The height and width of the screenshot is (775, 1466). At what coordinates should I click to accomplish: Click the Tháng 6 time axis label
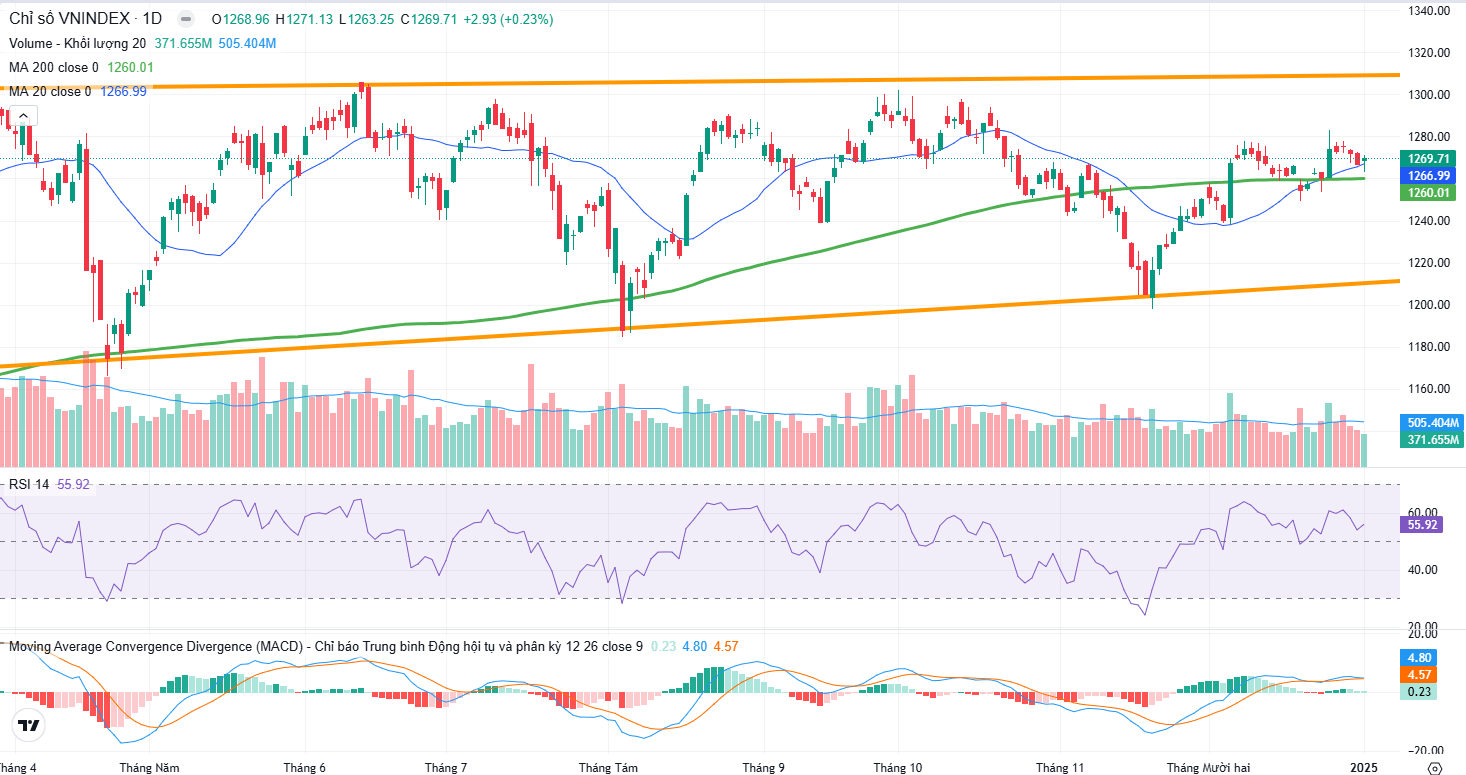pyautogui.click(x=305, y=768)
